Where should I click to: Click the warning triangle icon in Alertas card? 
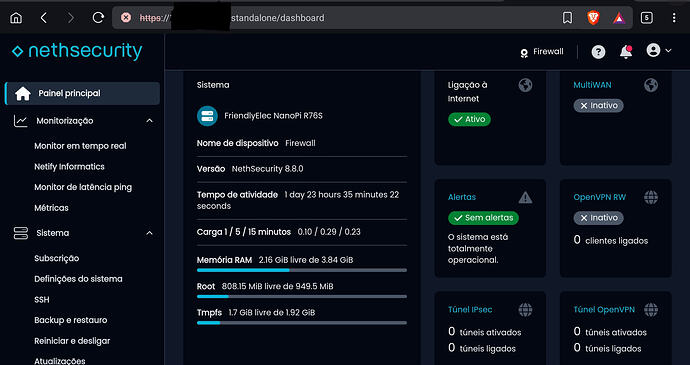[525, 197]
